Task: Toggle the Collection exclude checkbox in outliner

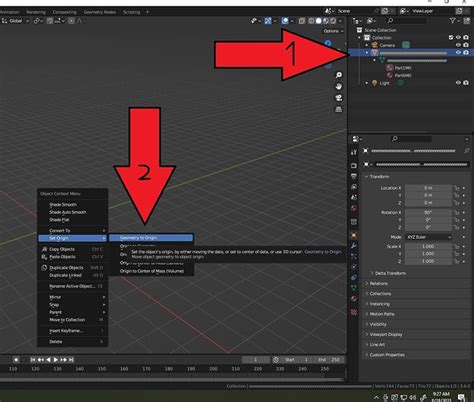Action: click(x=451, y=37)
